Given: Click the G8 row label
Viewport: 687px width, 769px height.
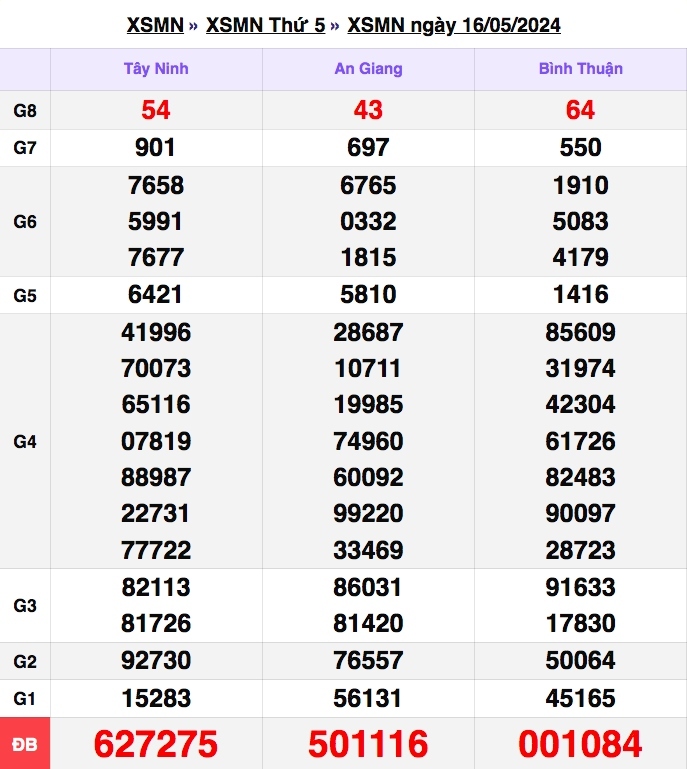Looking at the screenshot, I should [25, 110].
